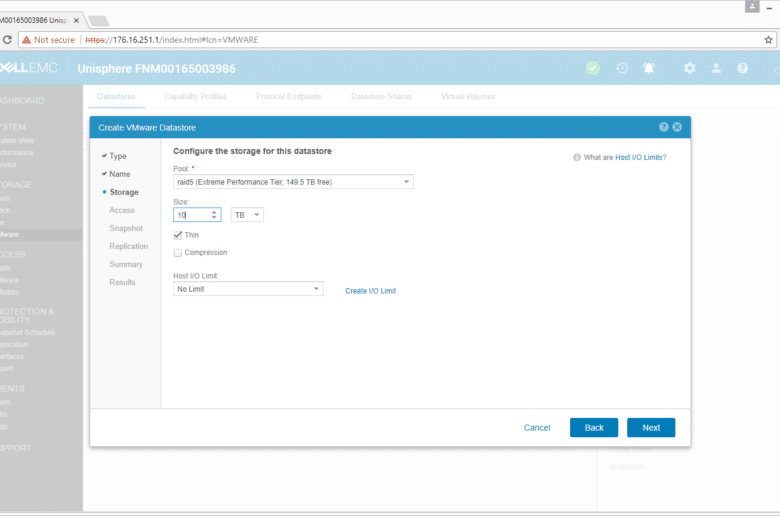Open the Host I/O Limit dropdown

(248, 289)
